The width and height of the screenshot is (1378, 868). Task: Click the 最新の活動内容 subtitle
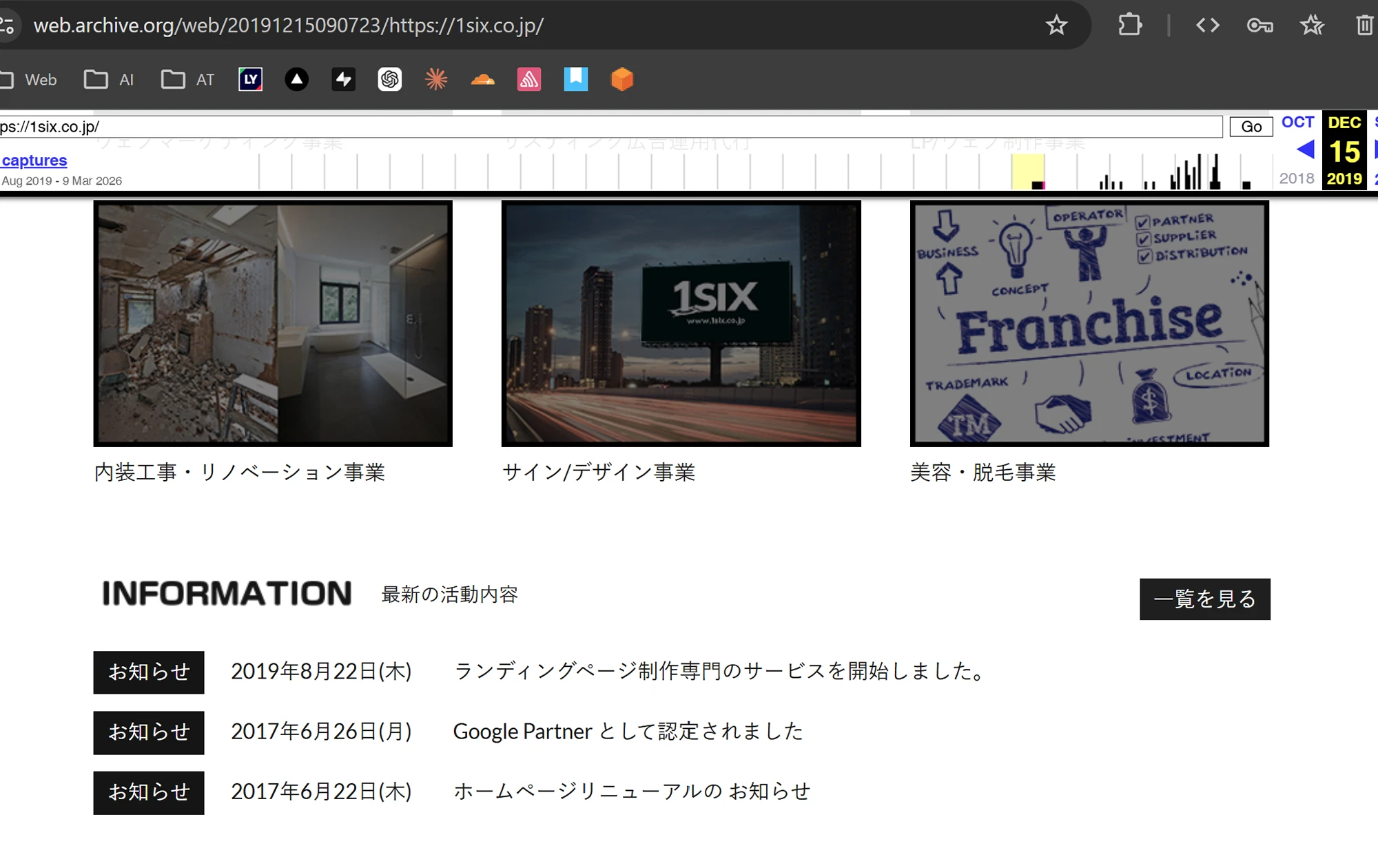[x=449, y=595]
